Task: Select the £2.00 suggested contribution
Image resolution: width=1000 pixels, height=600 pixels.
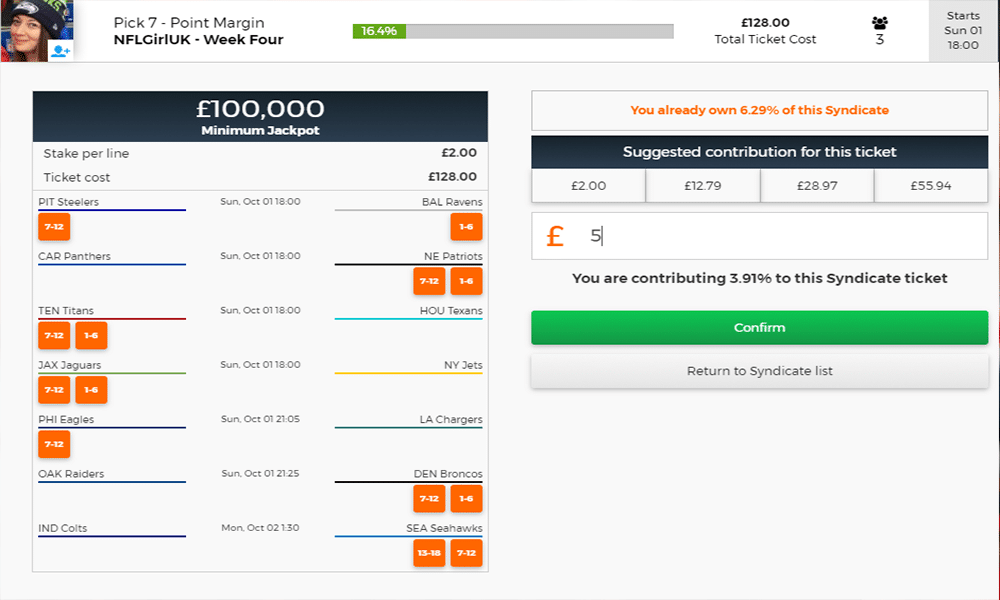Action: (588, 185)
